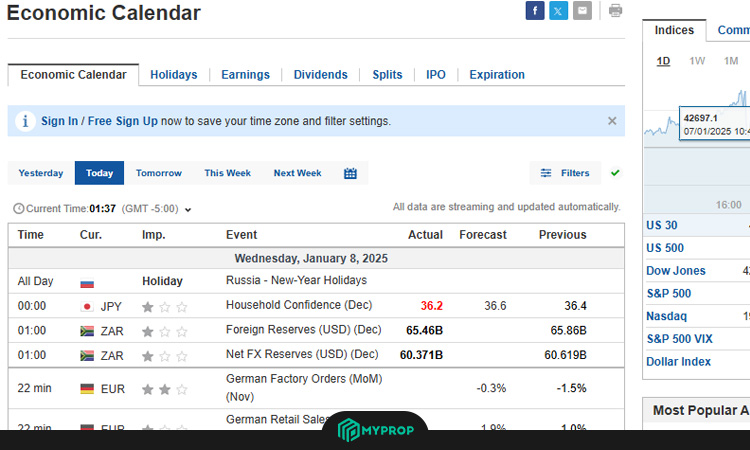Click the info icon in sign-in banner
This screenshot has width=750, height=450.
click(25, 121)
